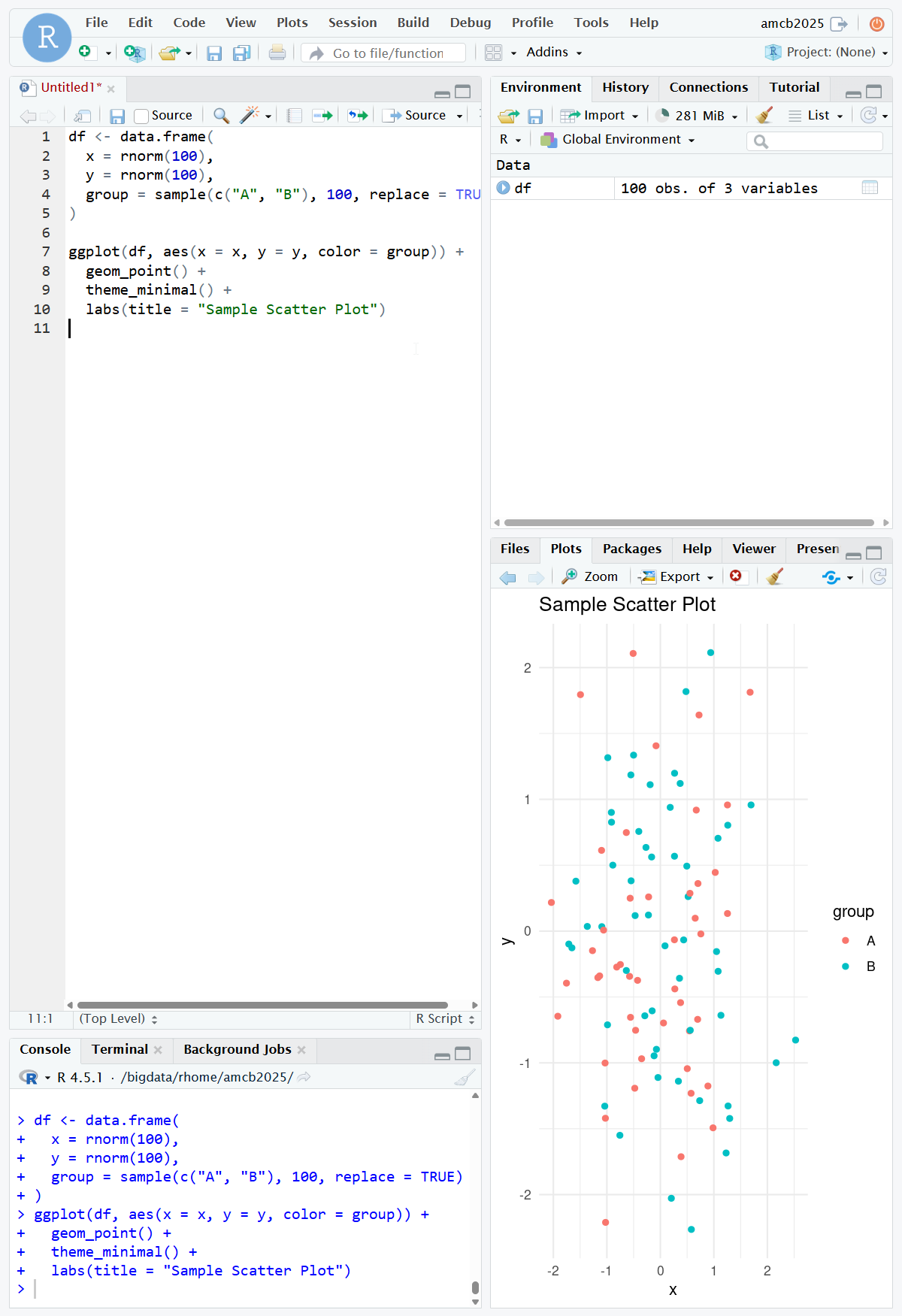
Task: Click the sign out icon next to amcb2025
Action: pyautogui.click(x=839, y=24)
